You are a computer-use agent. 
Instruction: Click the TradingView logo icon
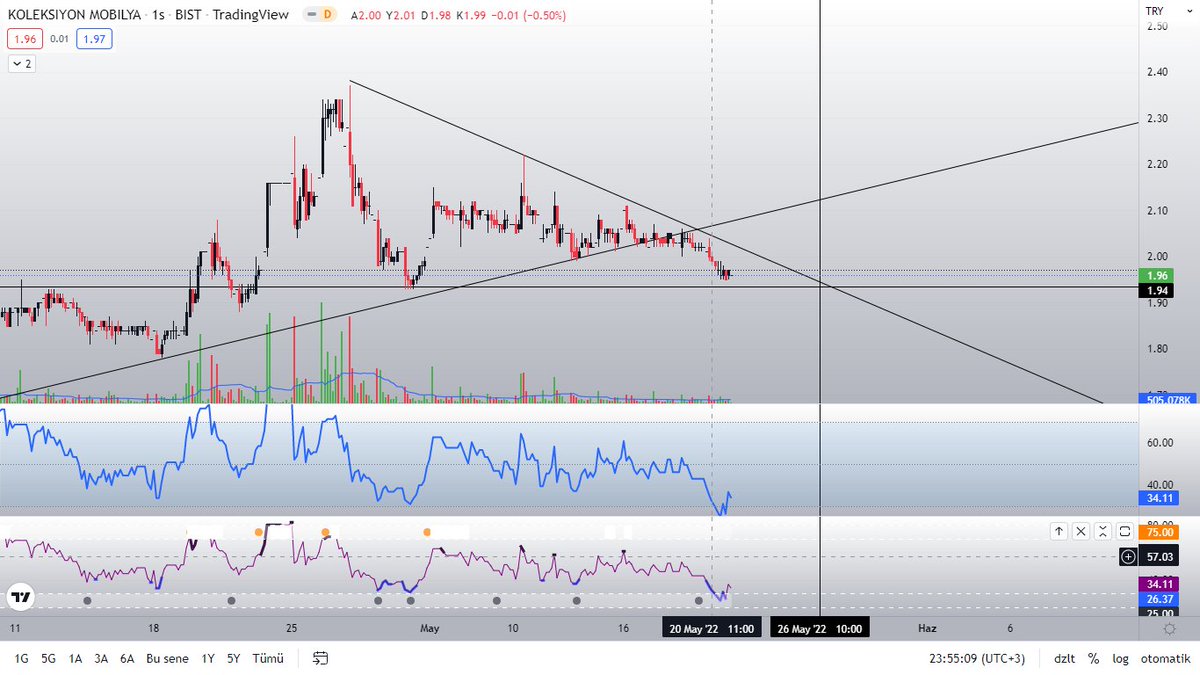pos(19,597)
